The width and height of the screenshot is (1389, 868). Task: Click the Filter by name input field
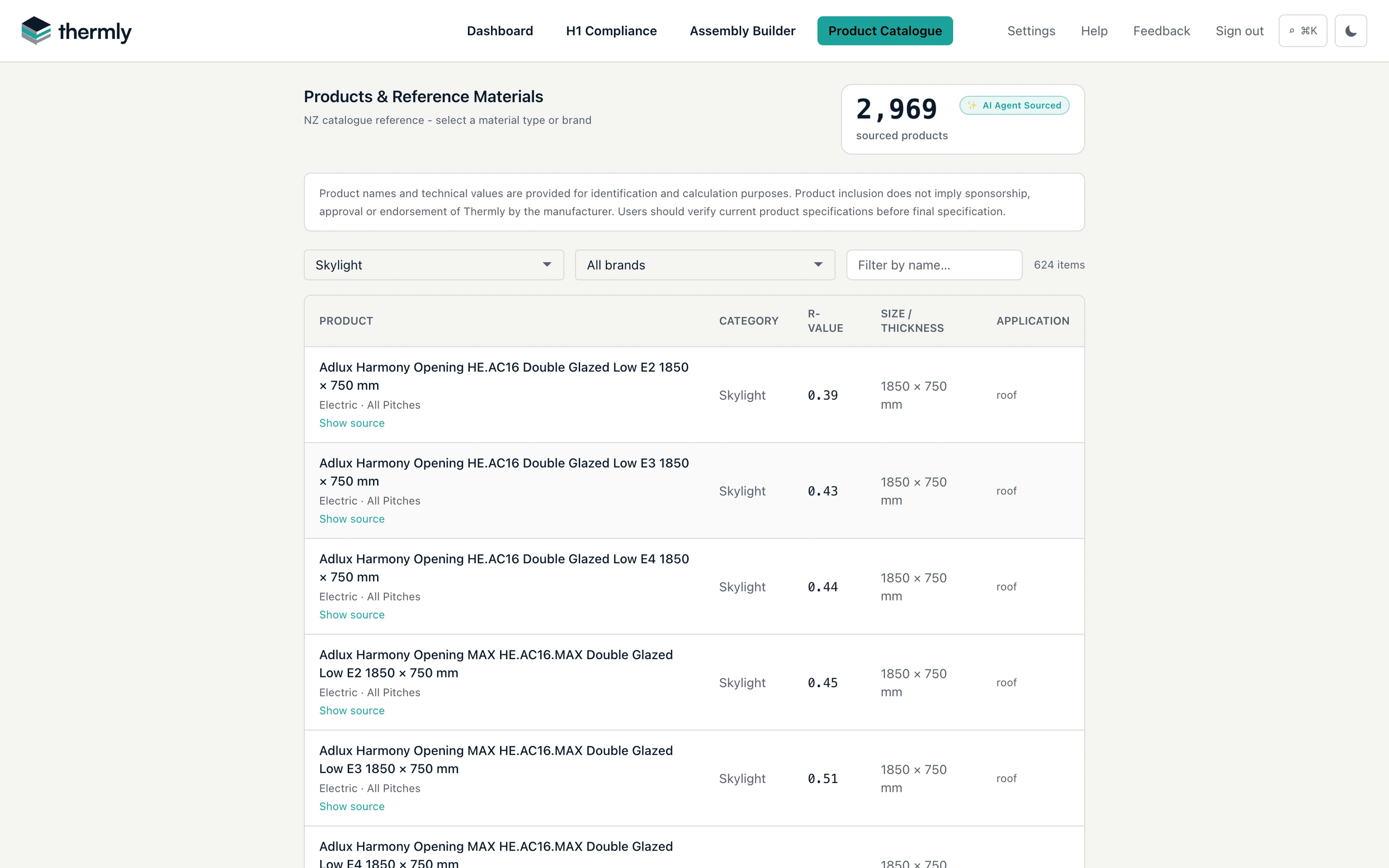934,265
